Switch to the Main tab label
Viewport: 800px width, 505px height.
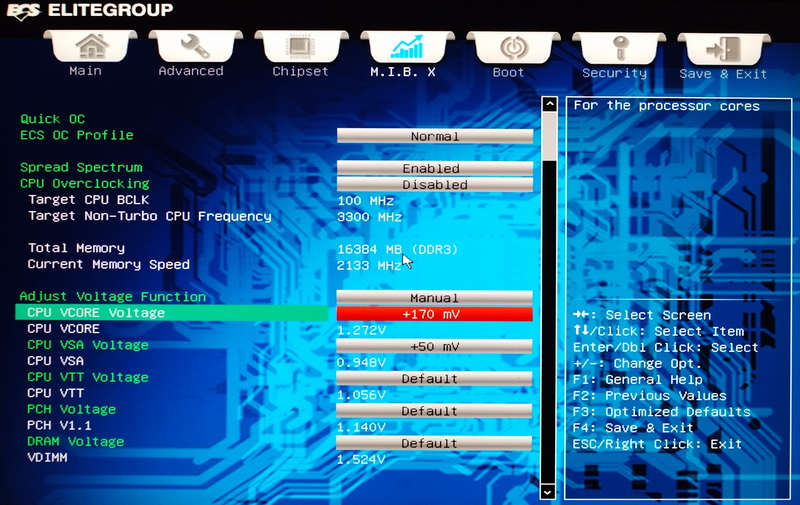pos(85,71)
